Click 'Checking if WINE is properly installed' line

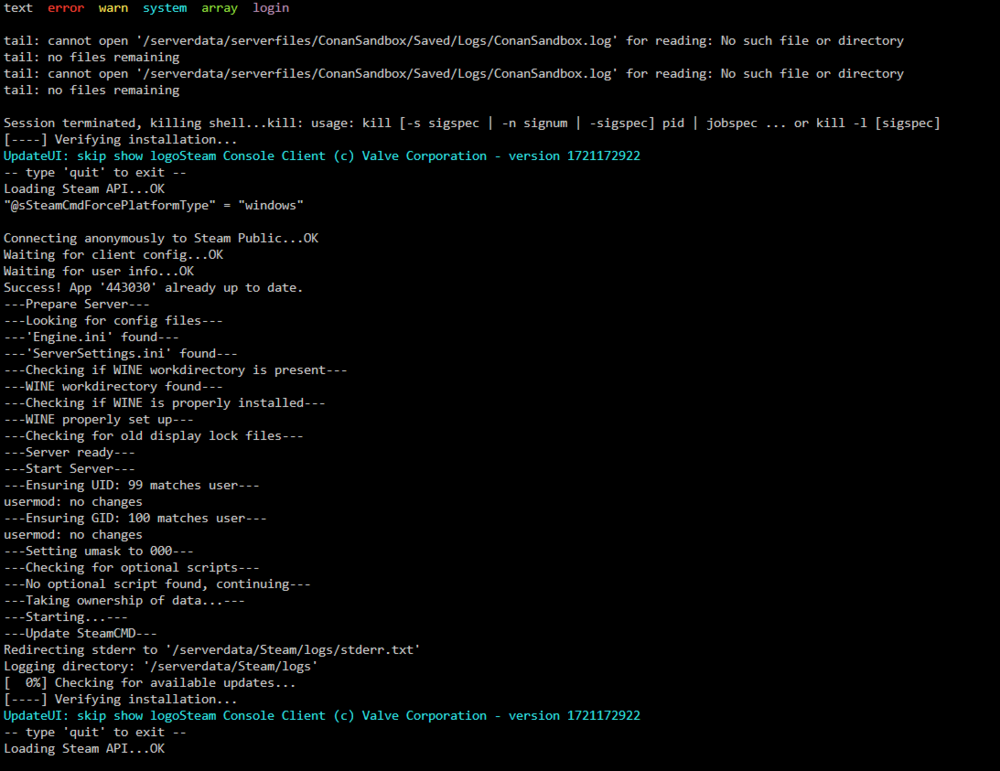point(165,403)
